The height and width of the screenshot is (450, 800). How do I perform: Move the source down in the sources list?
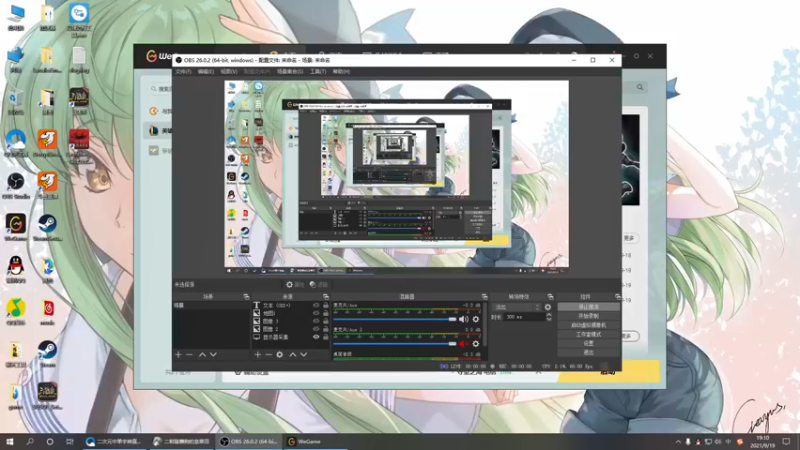click(x=304, y=355)
